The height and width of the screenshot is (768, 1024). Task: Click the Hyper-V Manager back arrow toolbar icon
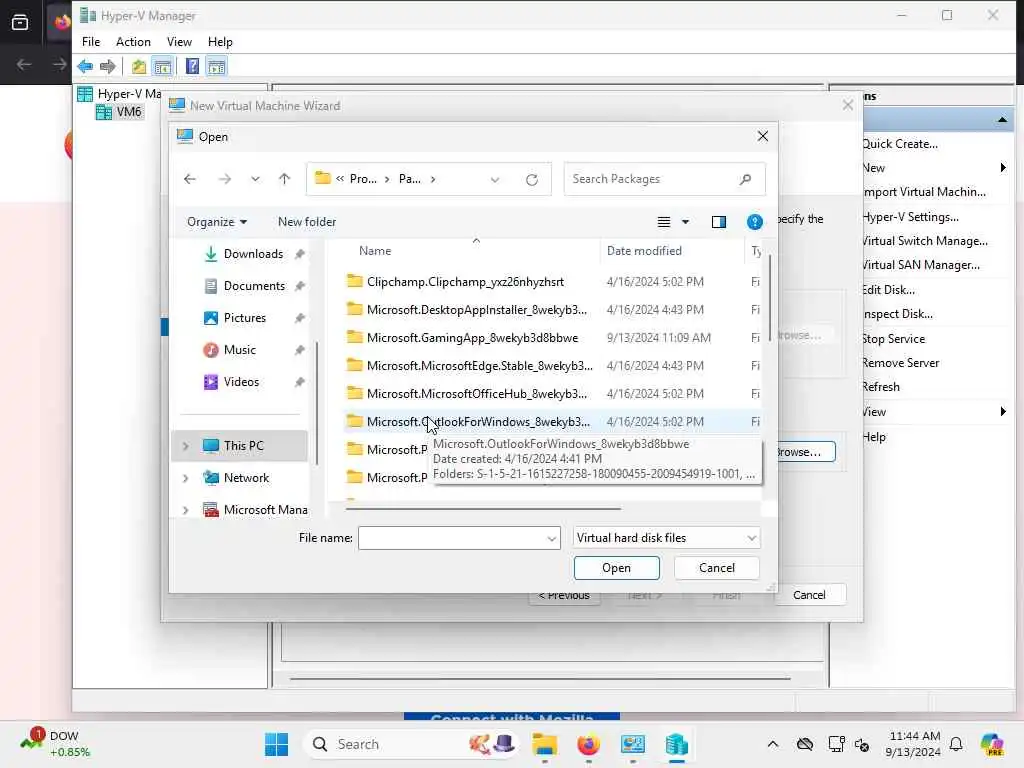pyautogui.click(x=85, y=66)
